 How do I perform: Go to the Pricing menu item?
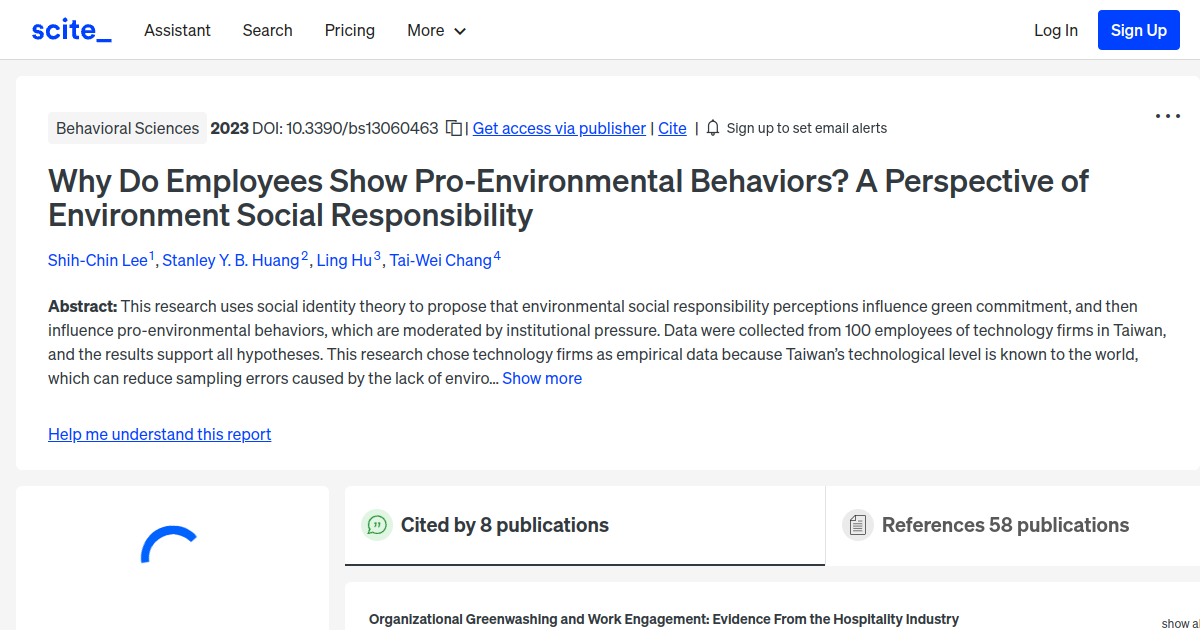point(349,30)
